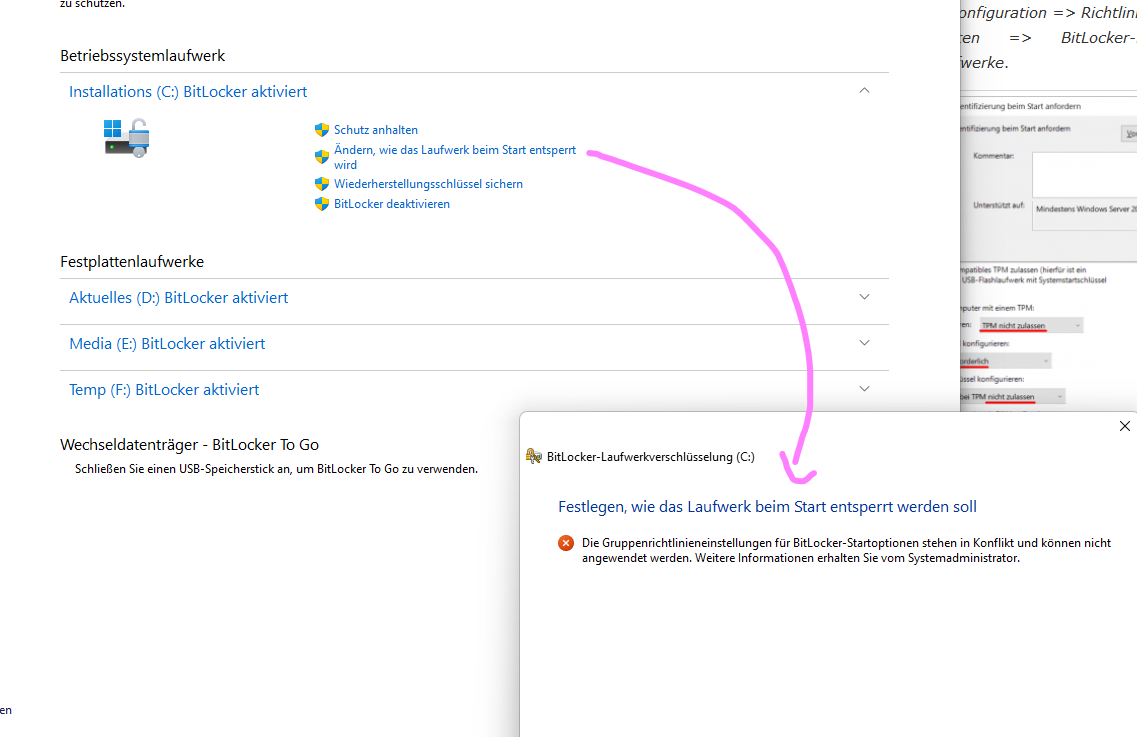Click 'Media (E:) BitLocker aktiviert' link
1137x737 pixels.
point(167,344)
